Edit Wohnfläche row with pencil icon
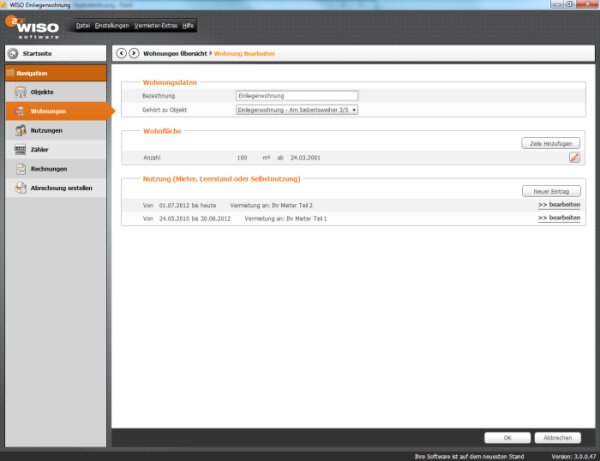This screenshot has height=461, width=600. click(574, 157)
